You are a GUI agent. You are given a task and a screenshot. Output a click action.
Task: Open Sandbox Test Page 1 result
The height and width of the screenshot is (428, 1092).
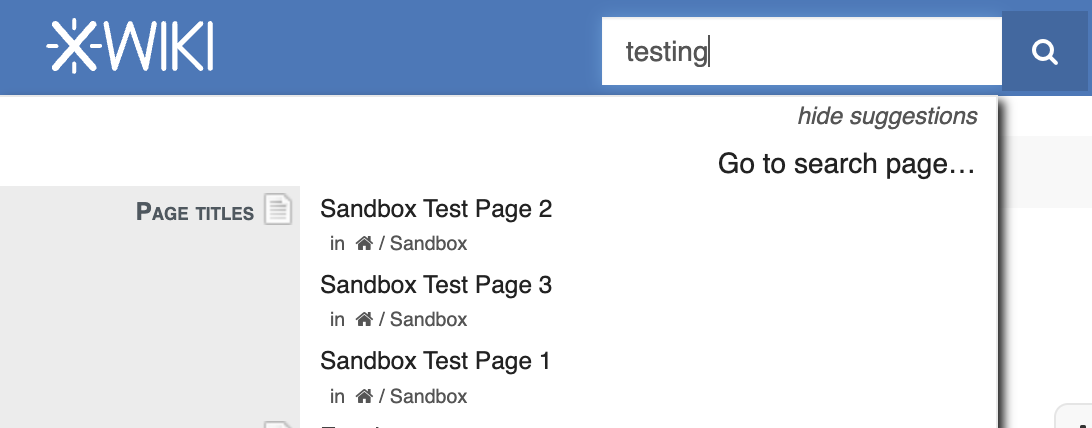tap(436, 361)
